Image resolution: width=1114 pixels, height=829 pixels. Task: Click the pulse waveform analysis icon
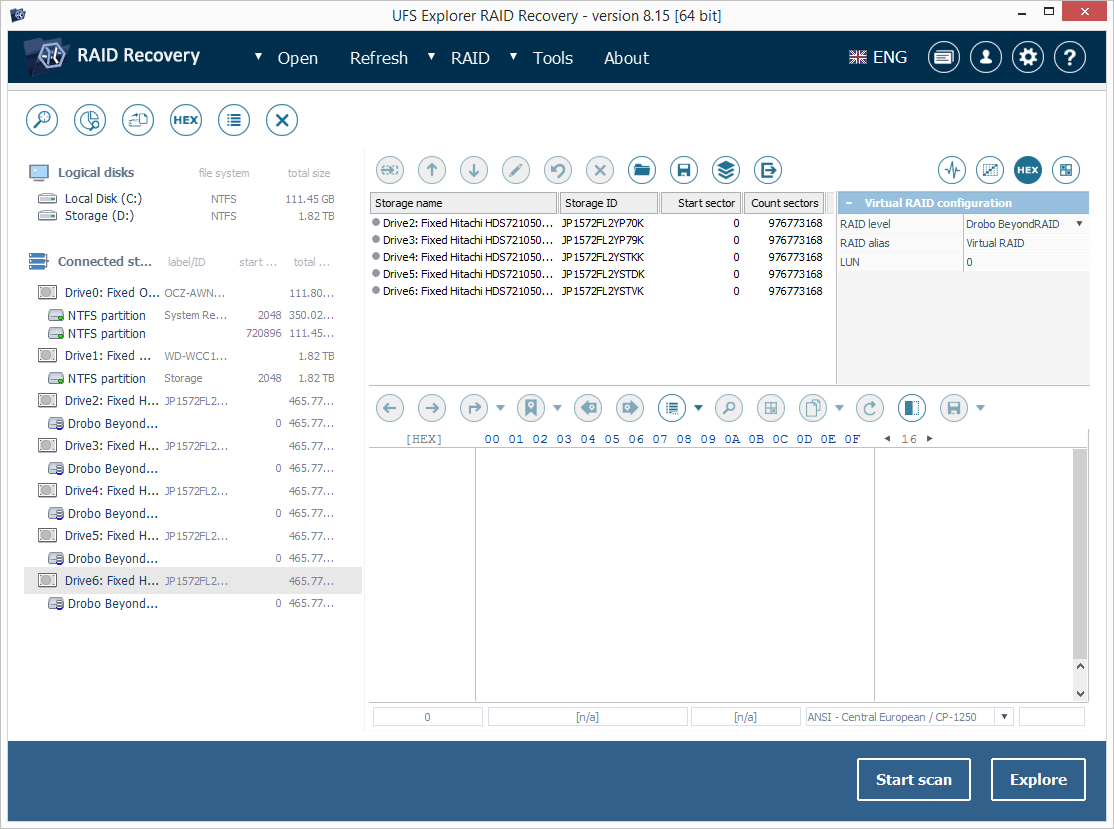click(952, 170)
